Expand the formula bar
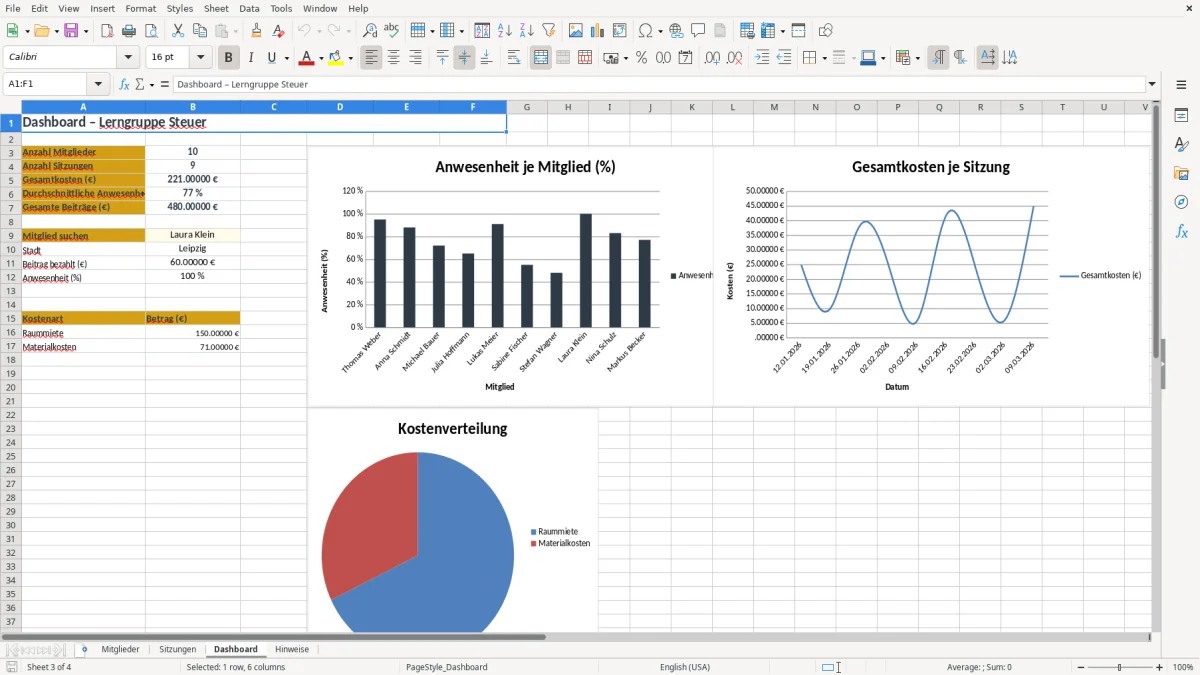Viewport: 1200px width, 675px height. [1153, 84]
